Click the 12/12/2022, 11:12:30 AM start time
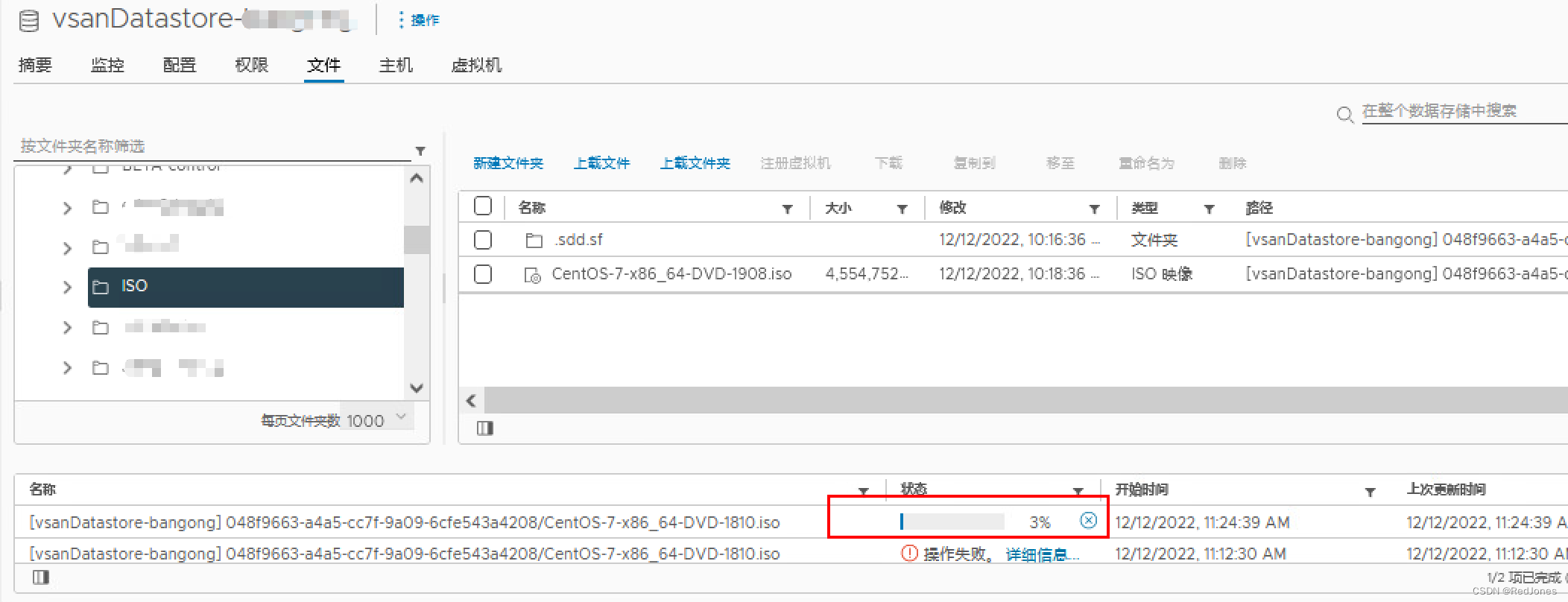The width and height of the screenshot is (1568, 602). coord(1201,554)
